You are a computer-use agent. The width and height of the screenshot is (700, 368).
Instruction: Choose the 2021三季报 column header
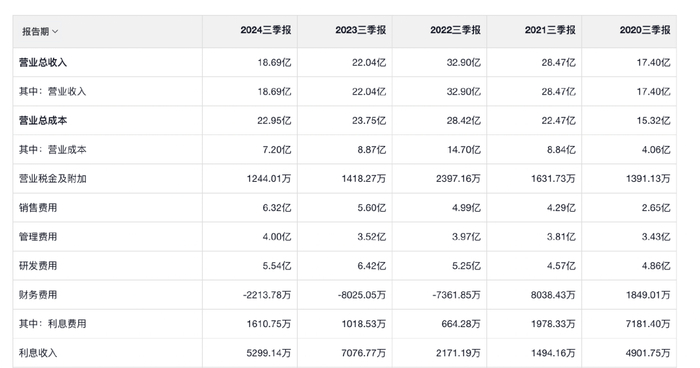(x=550, y=30)
